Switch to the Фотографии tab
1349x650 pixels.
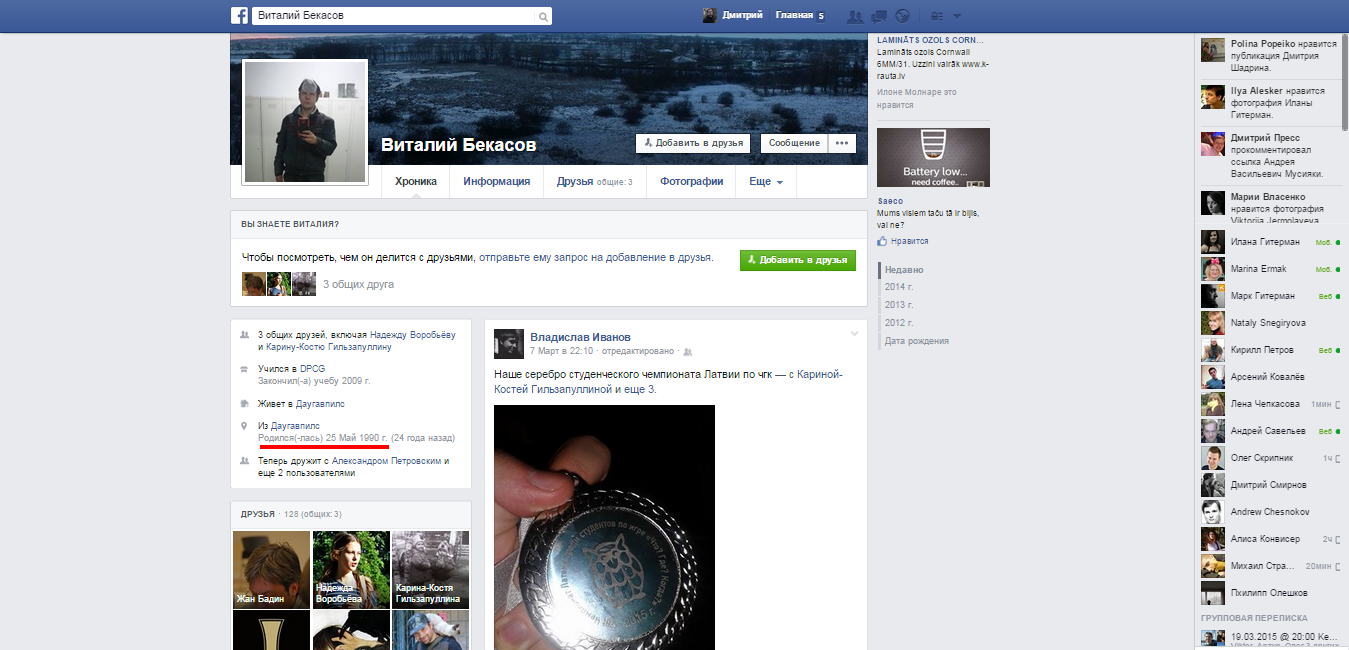click(691, 182)
